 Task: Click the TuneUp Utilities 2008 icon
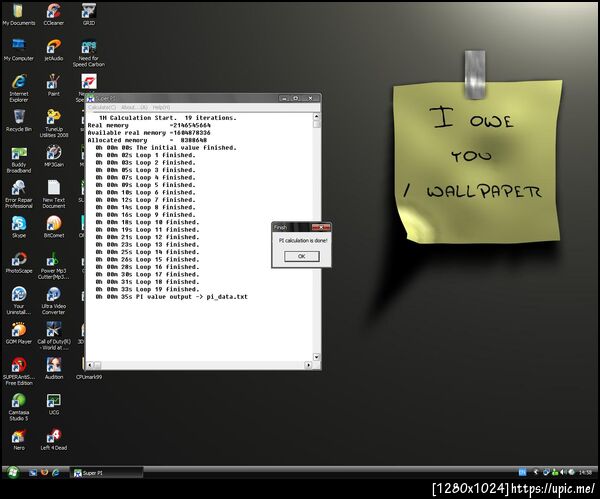54,124
